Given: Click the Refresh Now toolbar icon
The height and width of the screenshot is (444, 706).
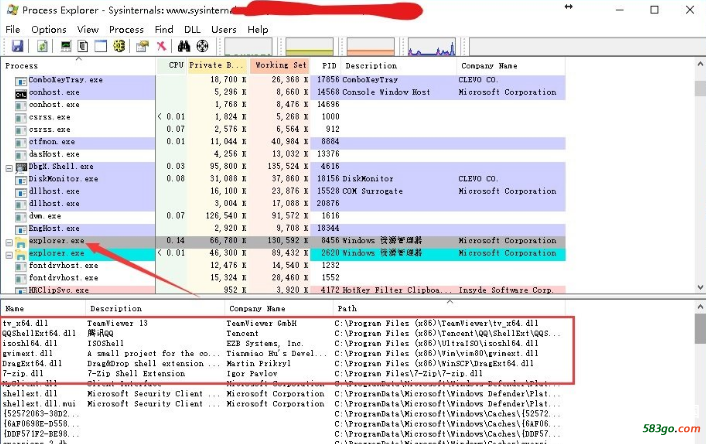Looking at the screenshot, I should coord(42,46).
